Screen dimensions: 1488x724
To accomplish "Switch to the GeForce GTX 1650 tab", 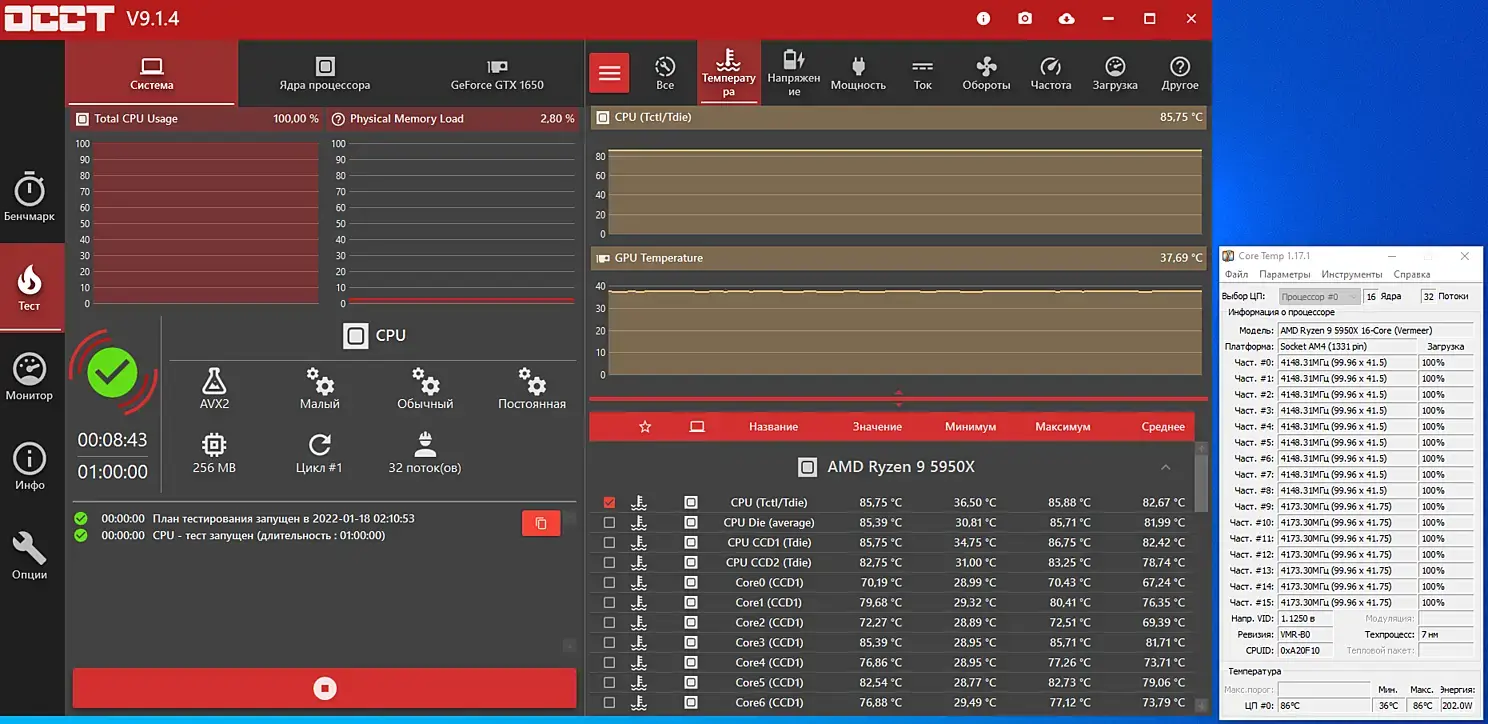I will tap(497, 74).
